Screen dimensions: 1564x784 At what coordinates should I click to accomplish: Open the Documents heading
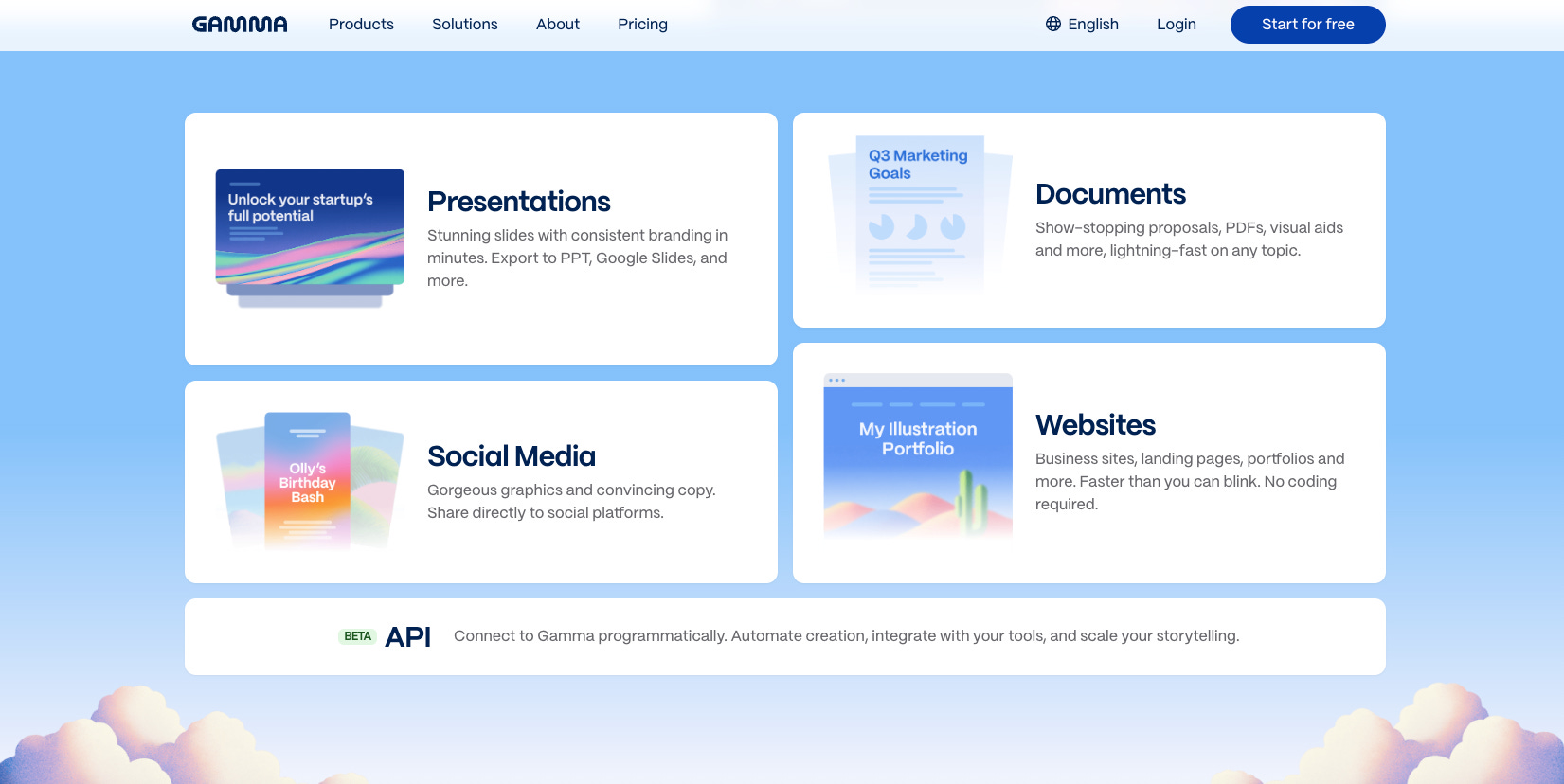click(x=1110, y=194)
